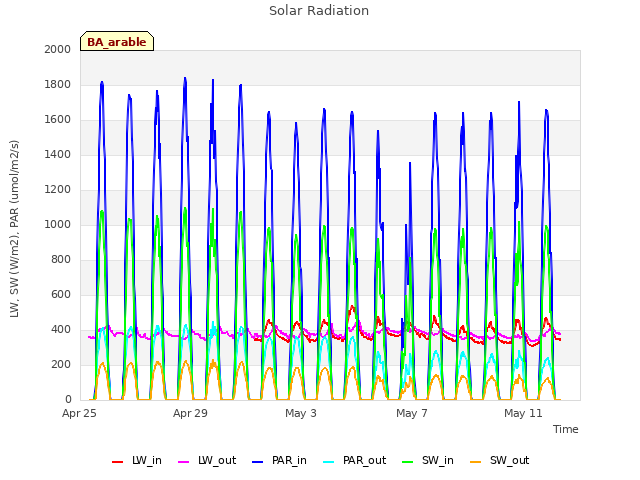Click the 1000 y-axis tick label
Image resolution: width=640 pixels, height=480 pixels.
pyautogui.click(x=58, y=224)
